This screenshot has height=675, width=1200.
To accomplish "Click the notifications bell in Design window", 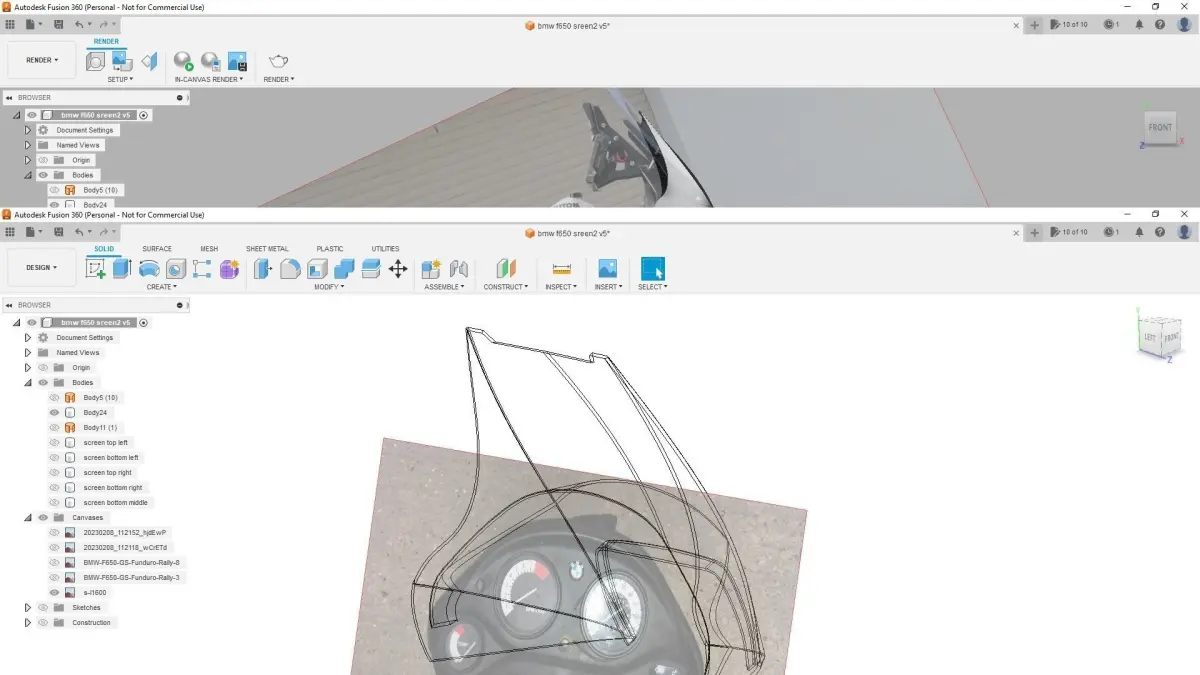I will click(1139, 232).
